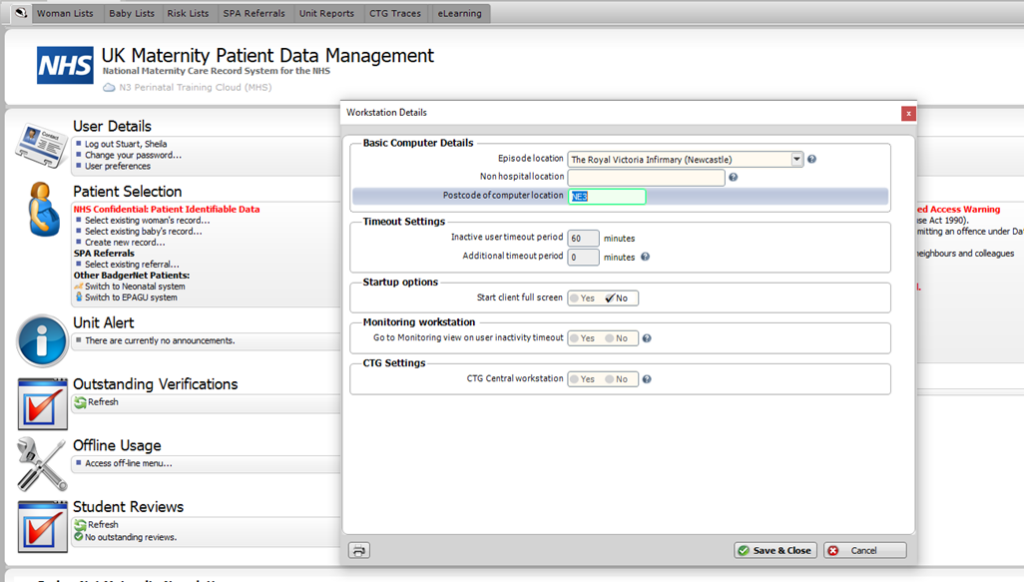Viewport: 1024px width, 582px height.
Task: Click the Unit Alert info icon
Action: pos(42,340)
